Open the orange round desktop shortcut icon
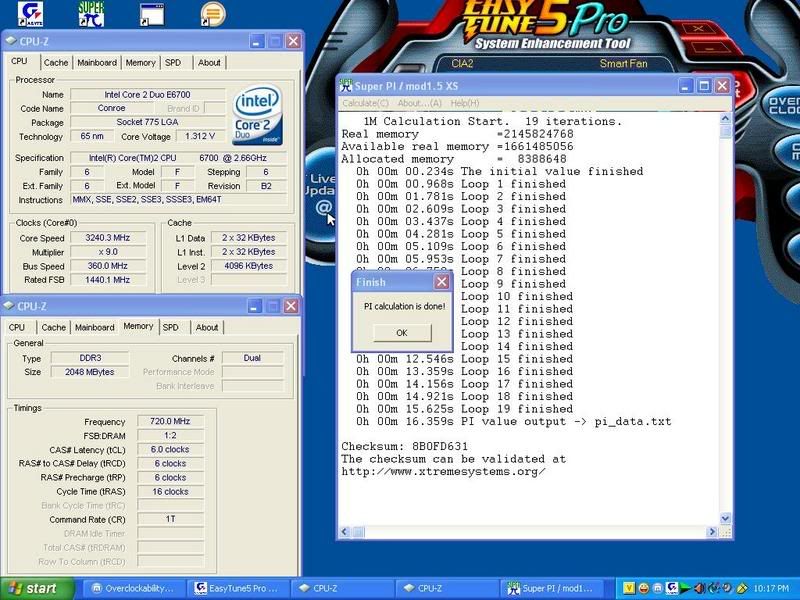Image resolution: width=800 pixels, height=600 pixels. point(213,14)
